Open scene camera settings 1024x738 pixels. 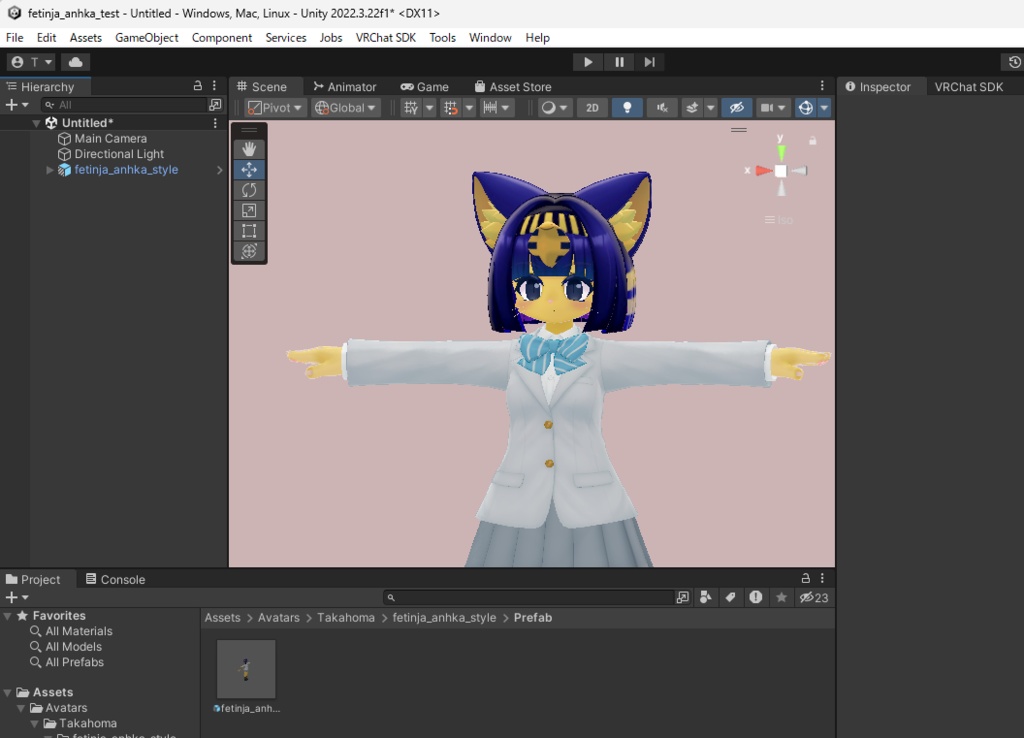[773, 108]
